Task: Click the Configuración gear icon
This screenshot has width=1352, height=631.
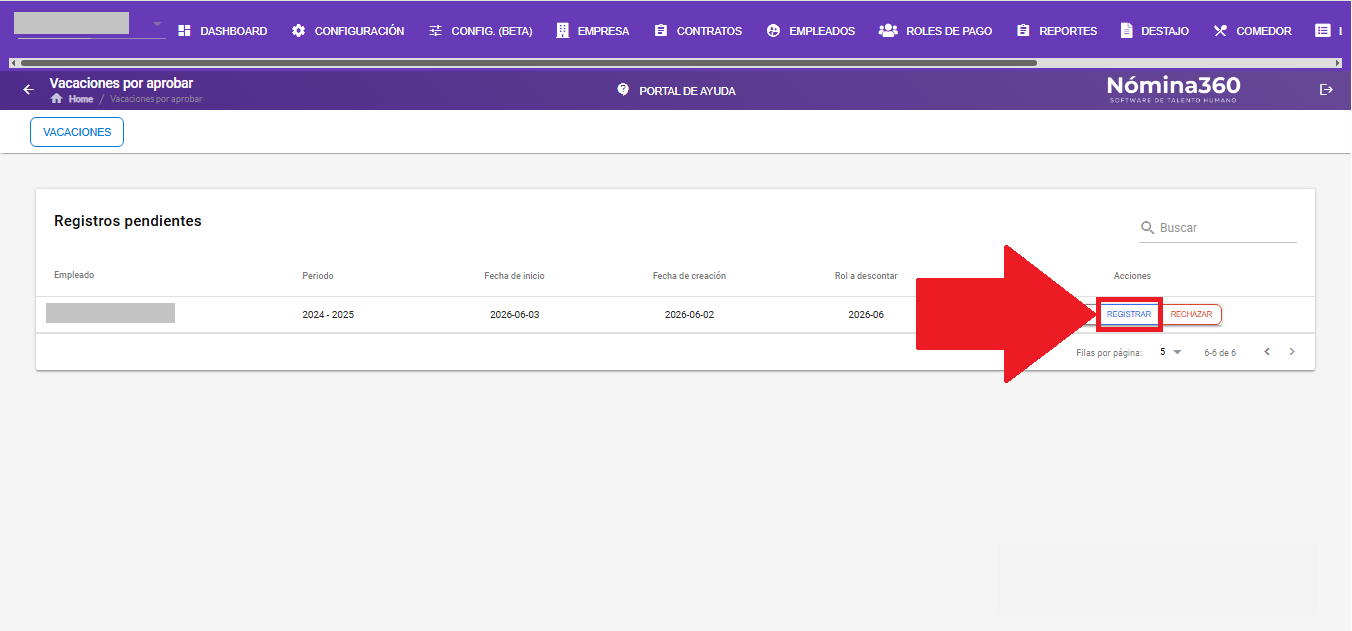Action: coord(298,31)
